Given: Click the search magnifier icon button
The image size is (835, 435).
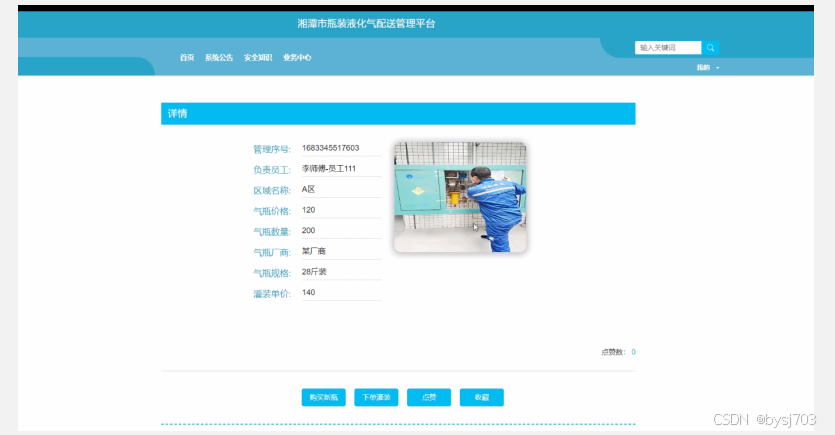Looking at the screenshot, I should (710, 48).
